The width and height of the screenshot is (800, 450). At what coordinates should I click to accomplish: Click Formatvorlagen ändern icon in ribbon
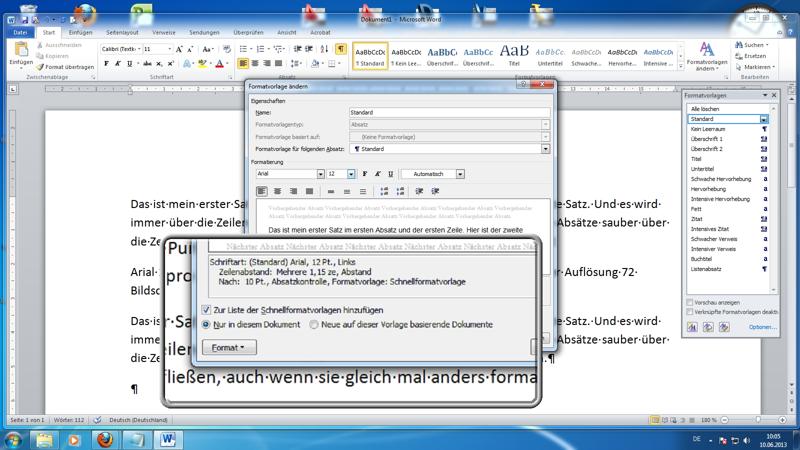(x=707, y=50)
